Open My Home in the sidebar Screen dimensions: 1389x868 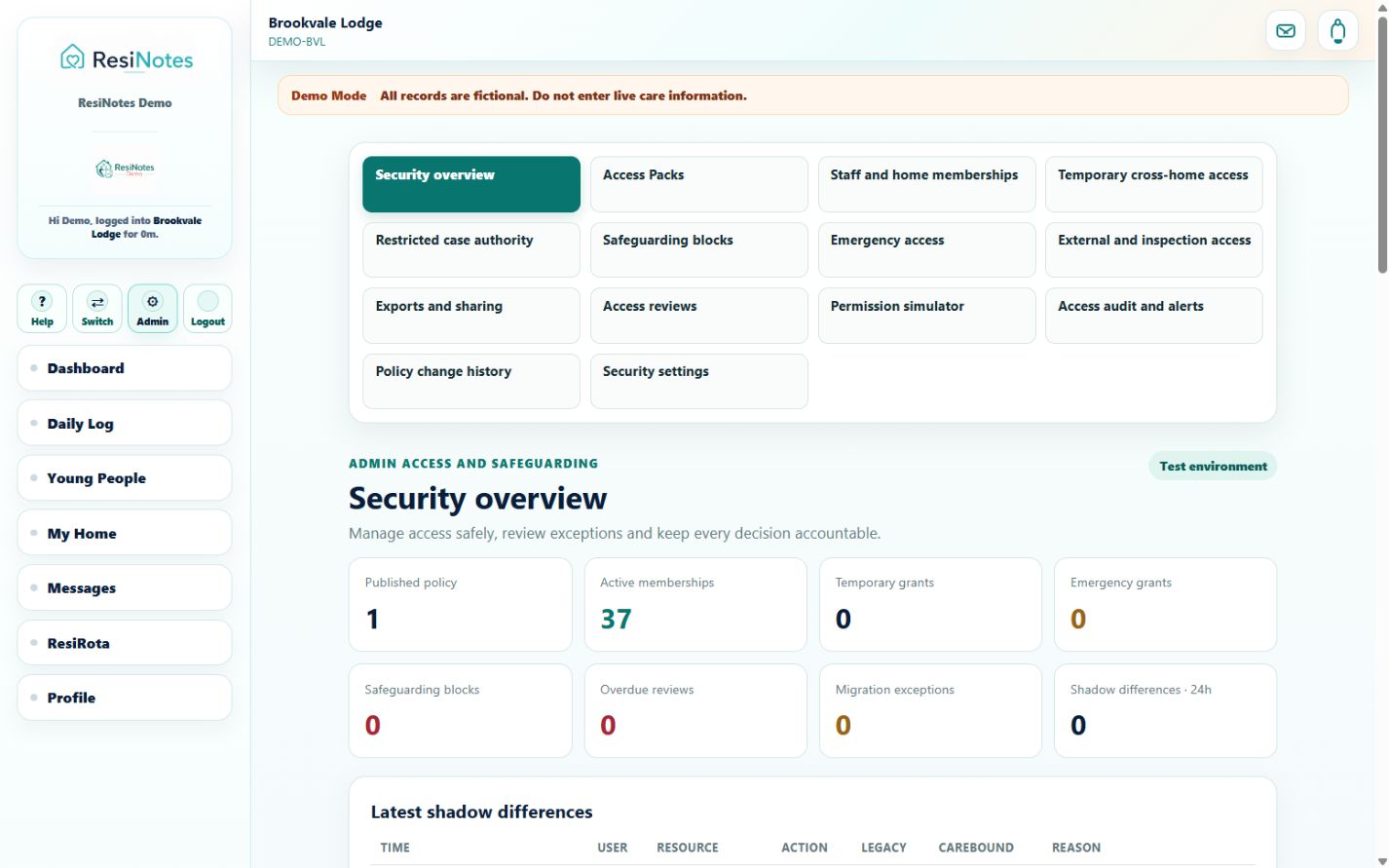[125, 534]
